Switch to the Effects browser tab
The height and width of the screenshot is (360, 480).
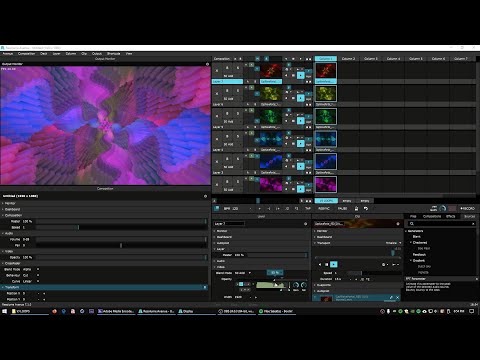point(451,216)
